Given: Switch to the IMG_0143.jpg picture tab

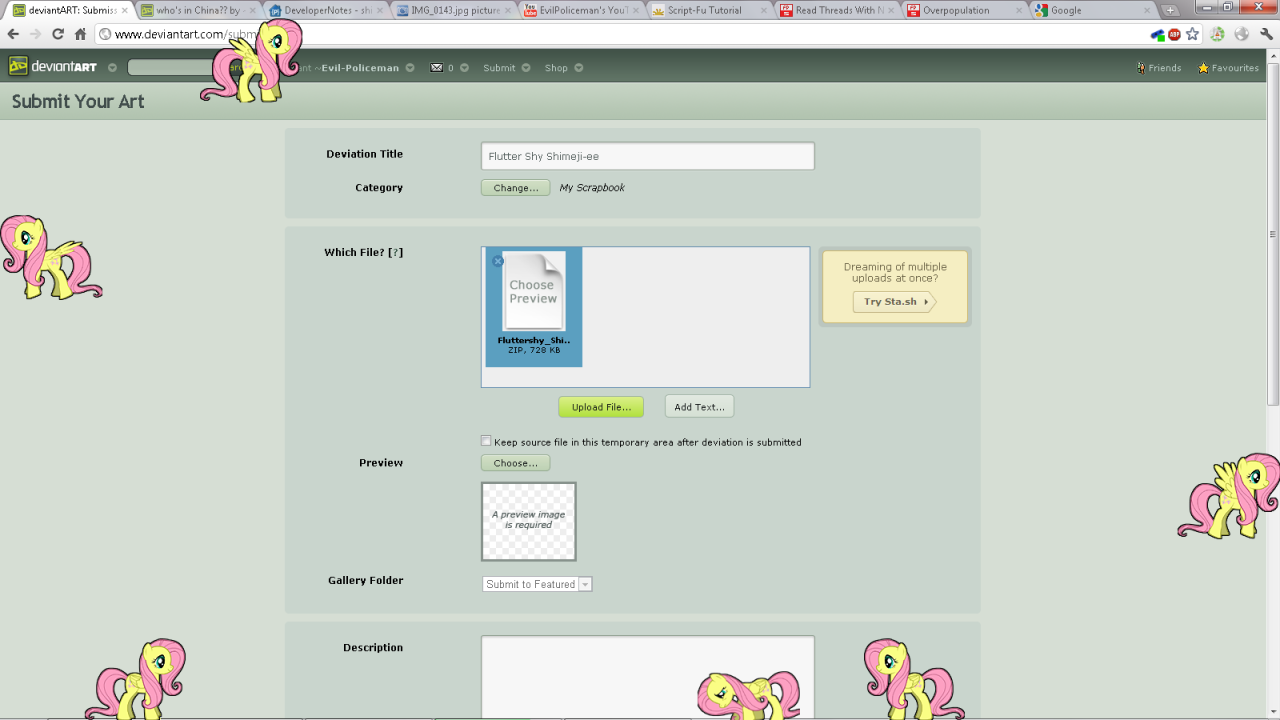Looking at the screenshot, I should pos(454,10).
